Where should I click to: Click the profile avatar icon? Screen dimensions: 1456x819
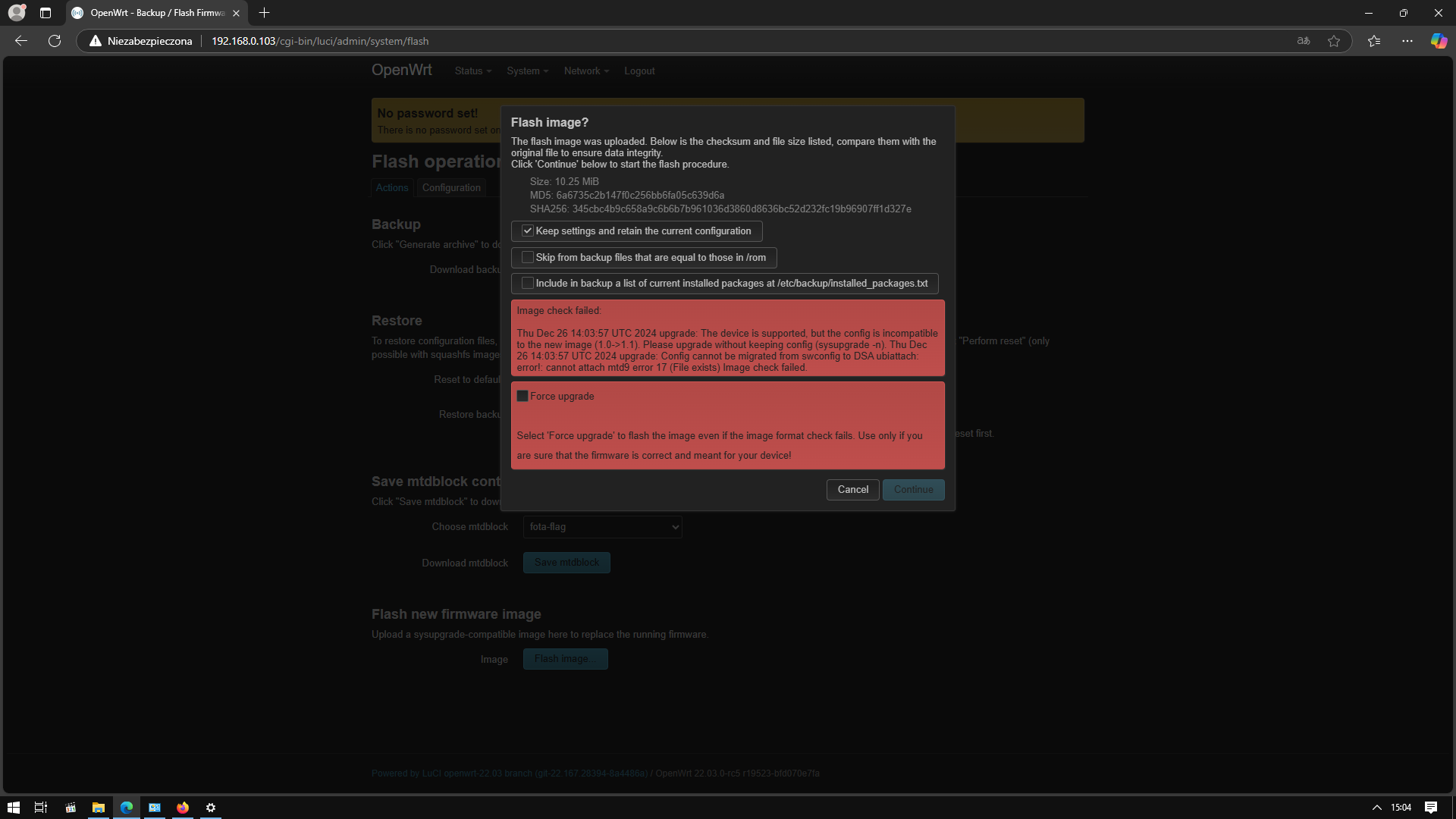click(x=17, y=13)
